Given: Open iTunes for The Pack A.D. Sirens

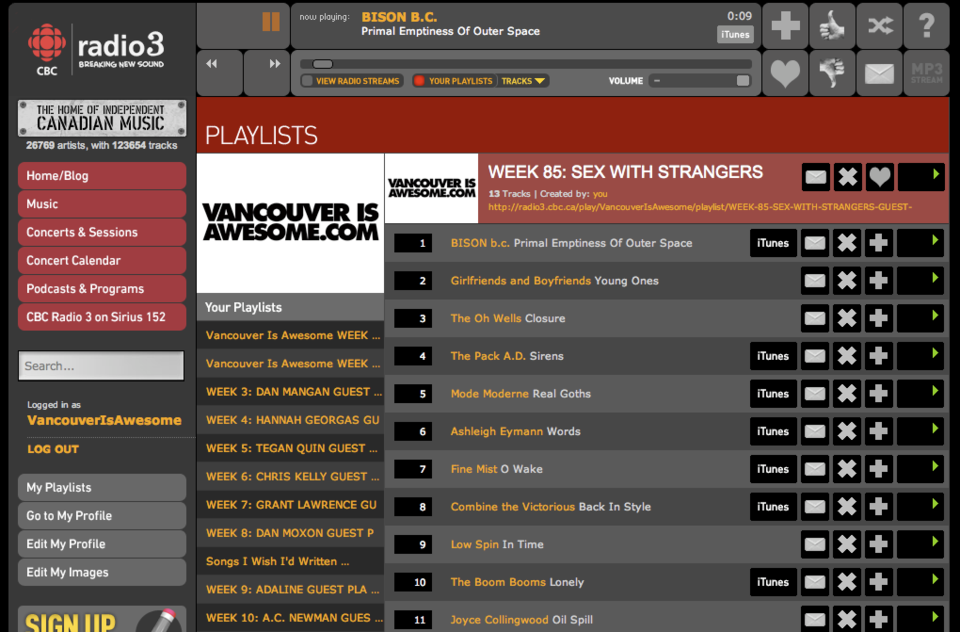Looking at the screenshot, I should 773,356.
